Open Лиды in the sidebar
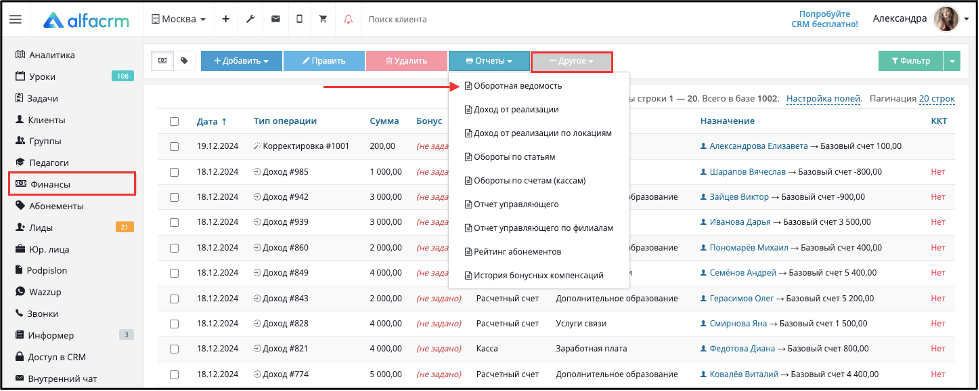This screenshot has width=979, height=391. coord(41,227)
